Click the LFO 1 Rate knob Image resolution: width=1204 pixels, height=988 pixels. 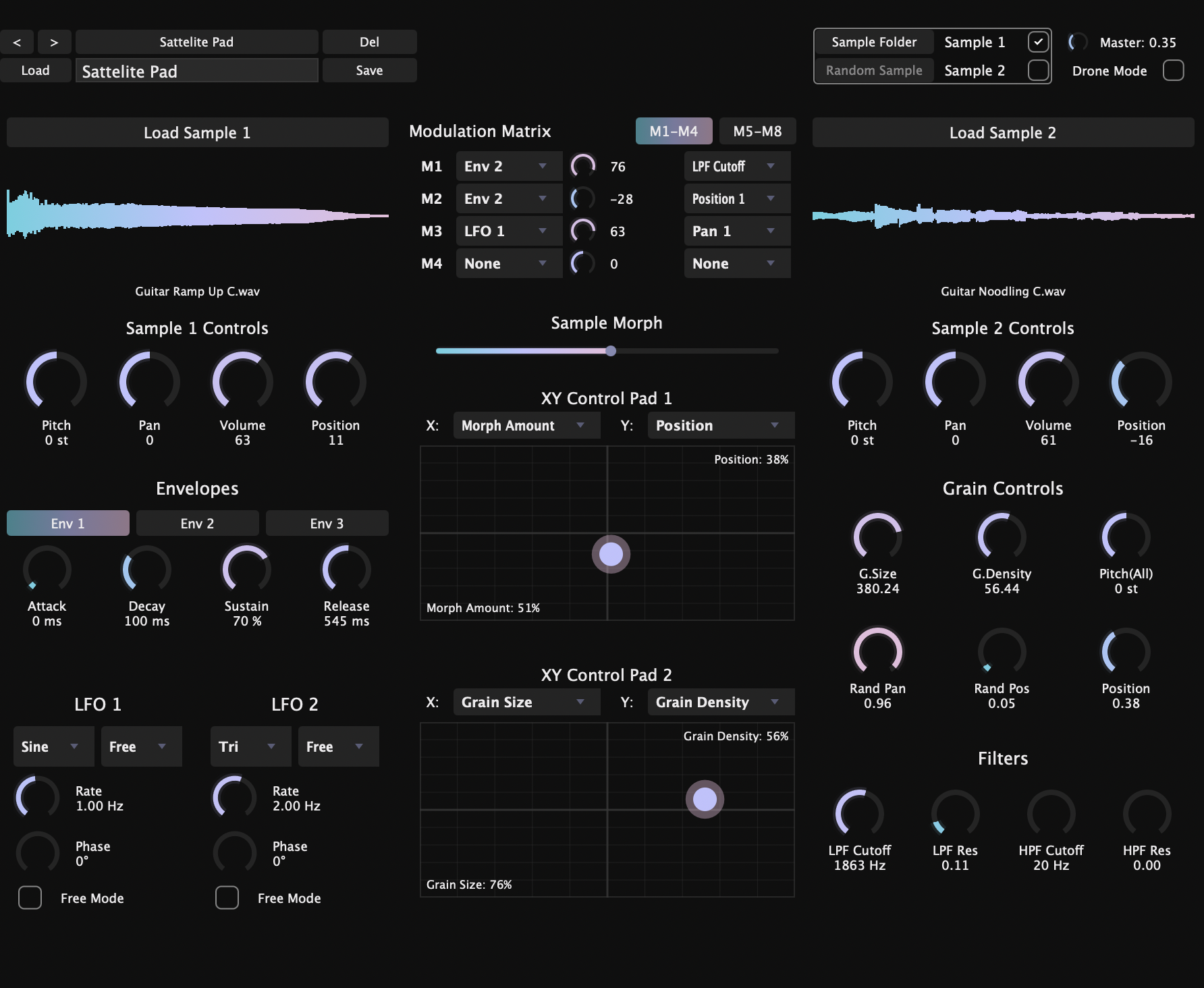point(37,797)
